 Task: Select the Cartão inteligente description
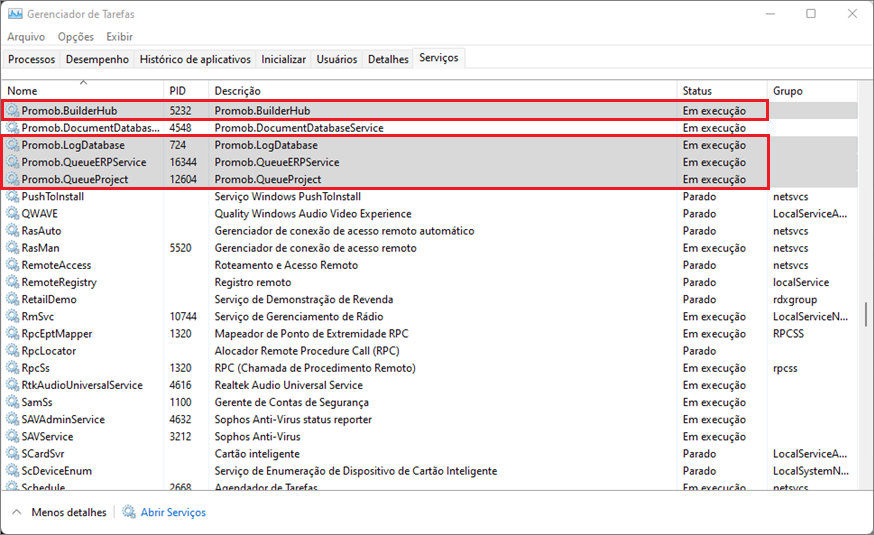click(257, 454)
